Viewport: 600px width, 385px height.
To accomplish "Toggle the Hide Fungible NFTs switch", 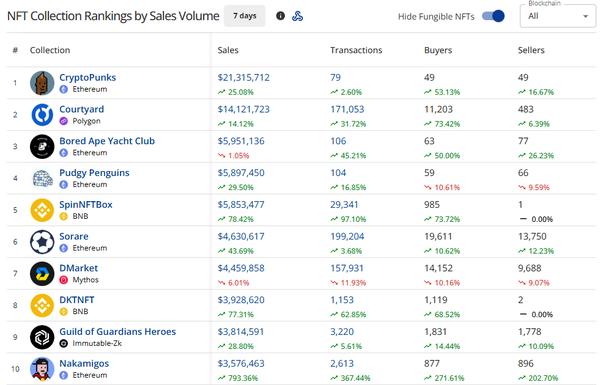I will coord(493,16).
